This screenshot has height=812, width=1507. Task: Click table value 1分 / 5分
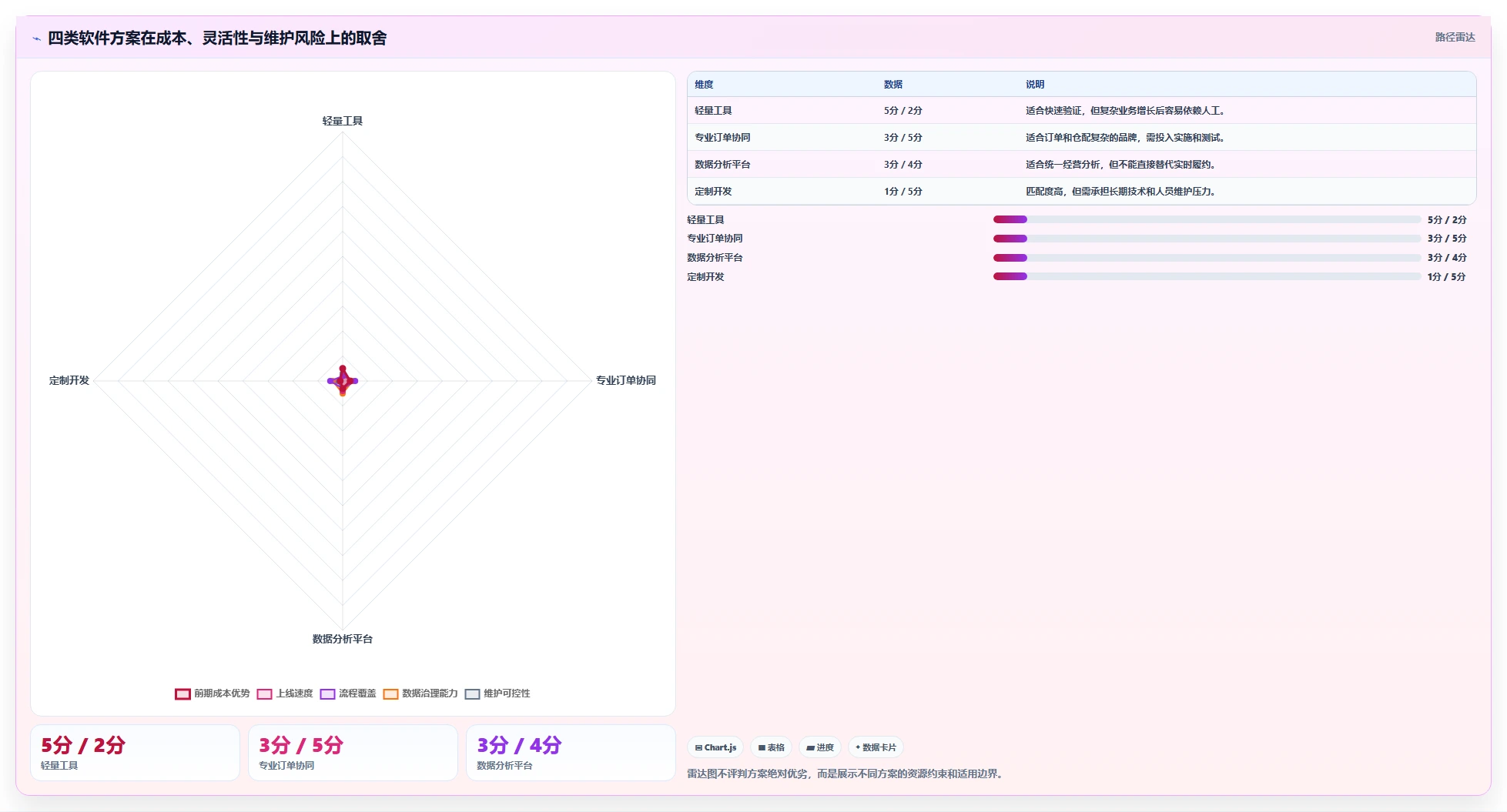pos(903,192)
